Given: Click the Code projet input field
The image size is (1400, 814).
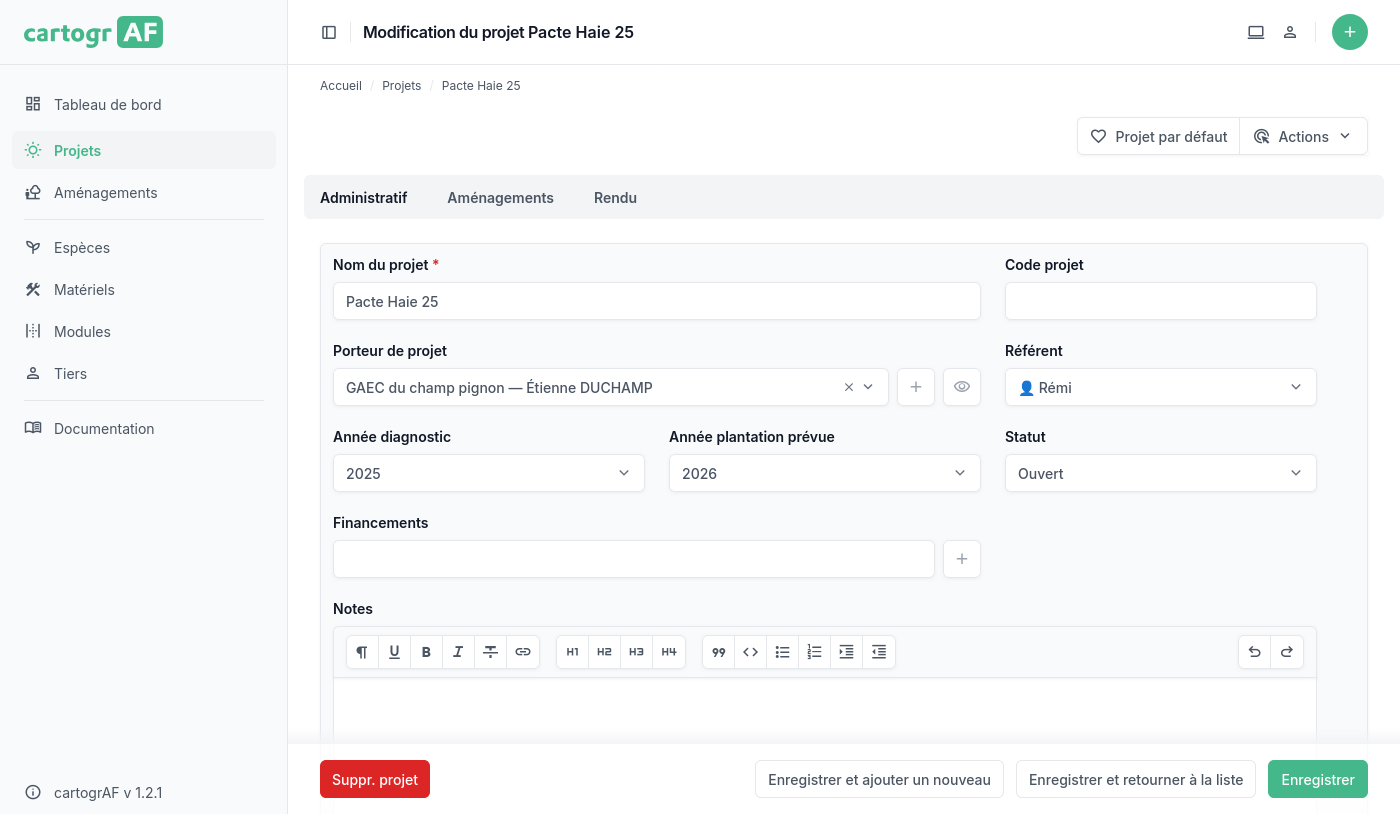Looking at the screenshot, I should click(1160, 301).
